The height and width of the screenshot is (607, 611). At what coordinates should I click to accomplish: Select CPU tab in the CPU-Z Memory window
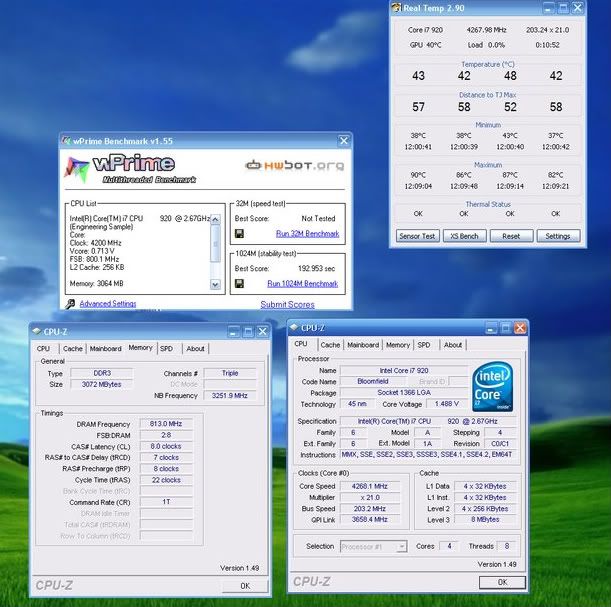point(43,348)
